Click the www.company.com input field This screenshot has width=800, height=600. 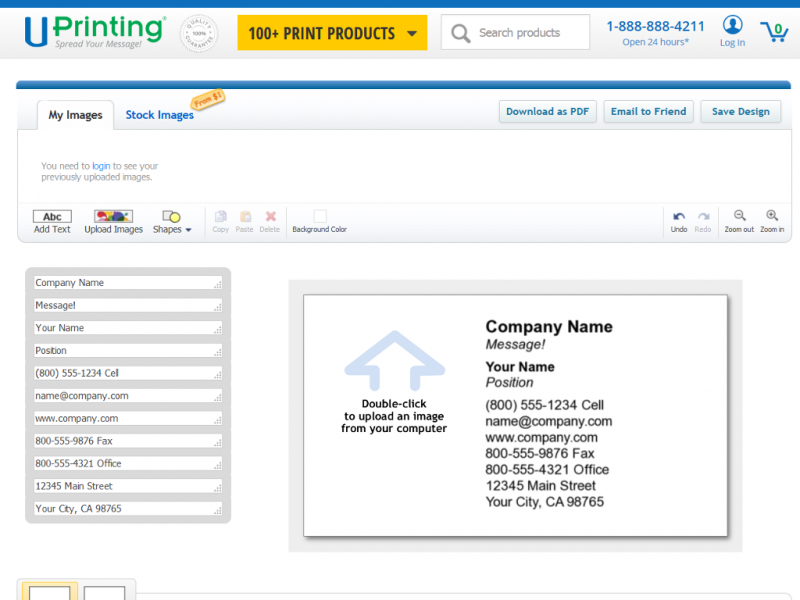[x=128, y=418]
